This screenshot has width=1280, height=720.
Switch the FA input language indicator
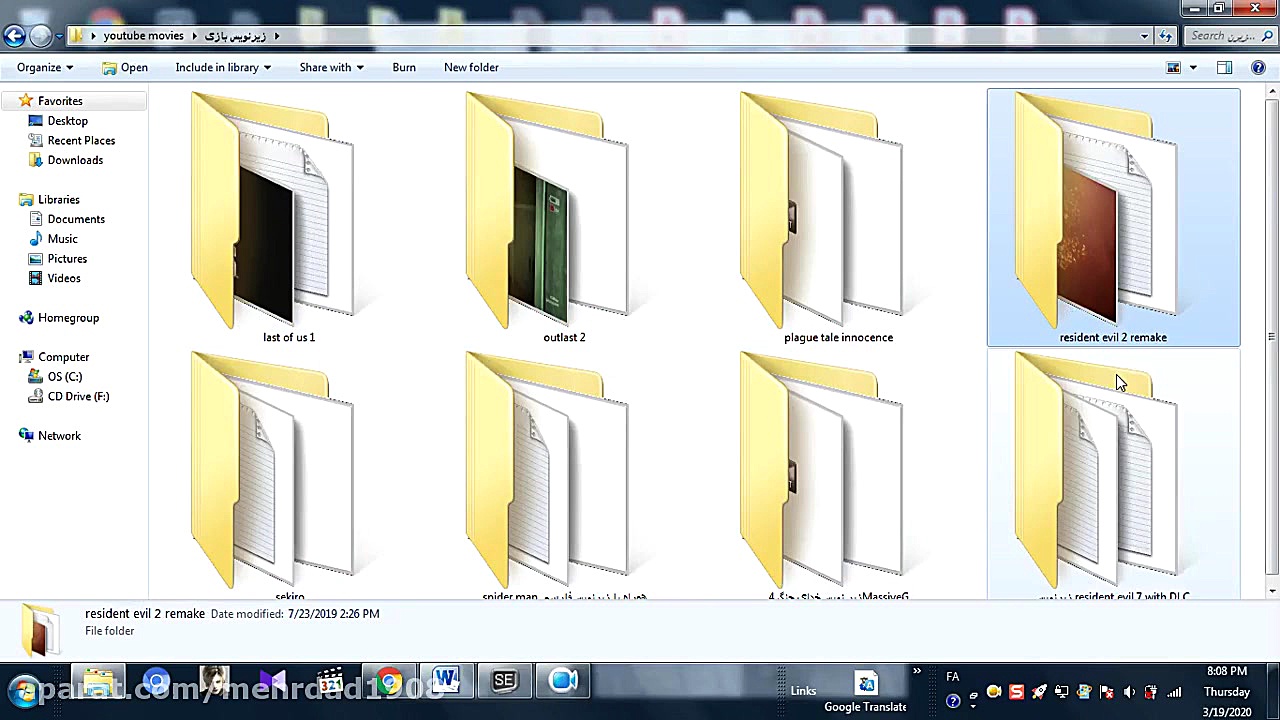tap(952, 677)
